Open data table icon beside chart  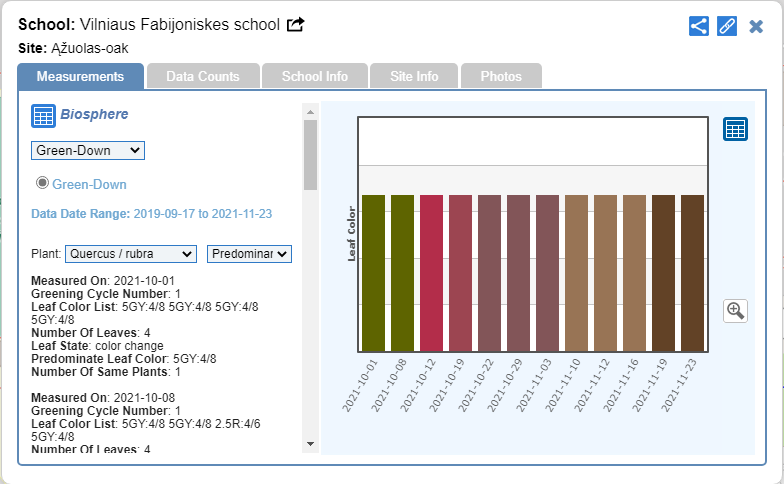point(735,129)
